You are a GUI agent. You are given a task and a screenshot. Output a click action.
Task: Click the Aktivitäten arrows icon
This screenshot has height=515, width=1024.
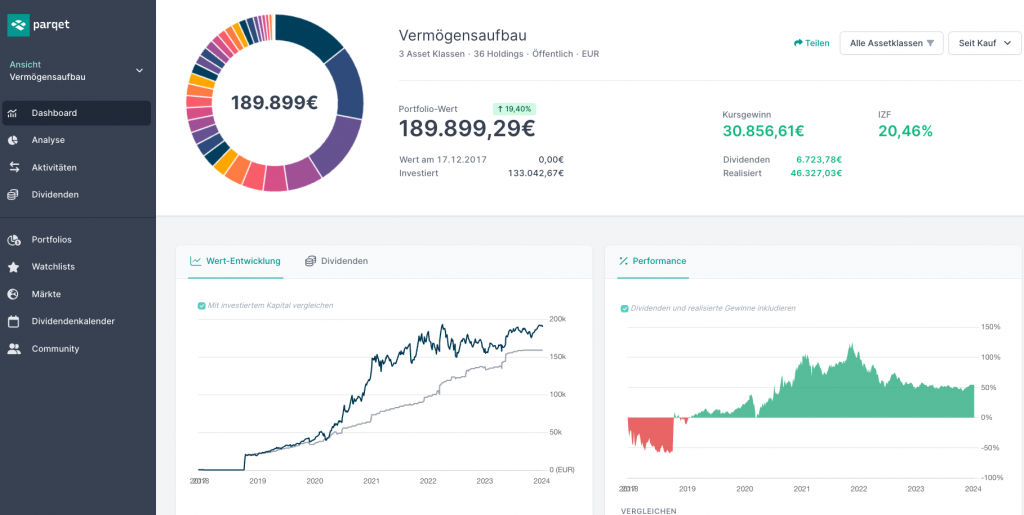13,167
